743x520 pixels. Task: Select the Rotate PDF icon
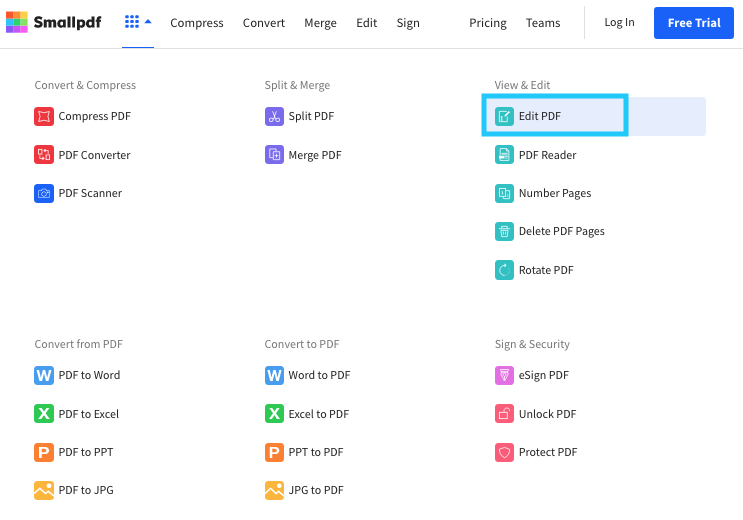504,270
